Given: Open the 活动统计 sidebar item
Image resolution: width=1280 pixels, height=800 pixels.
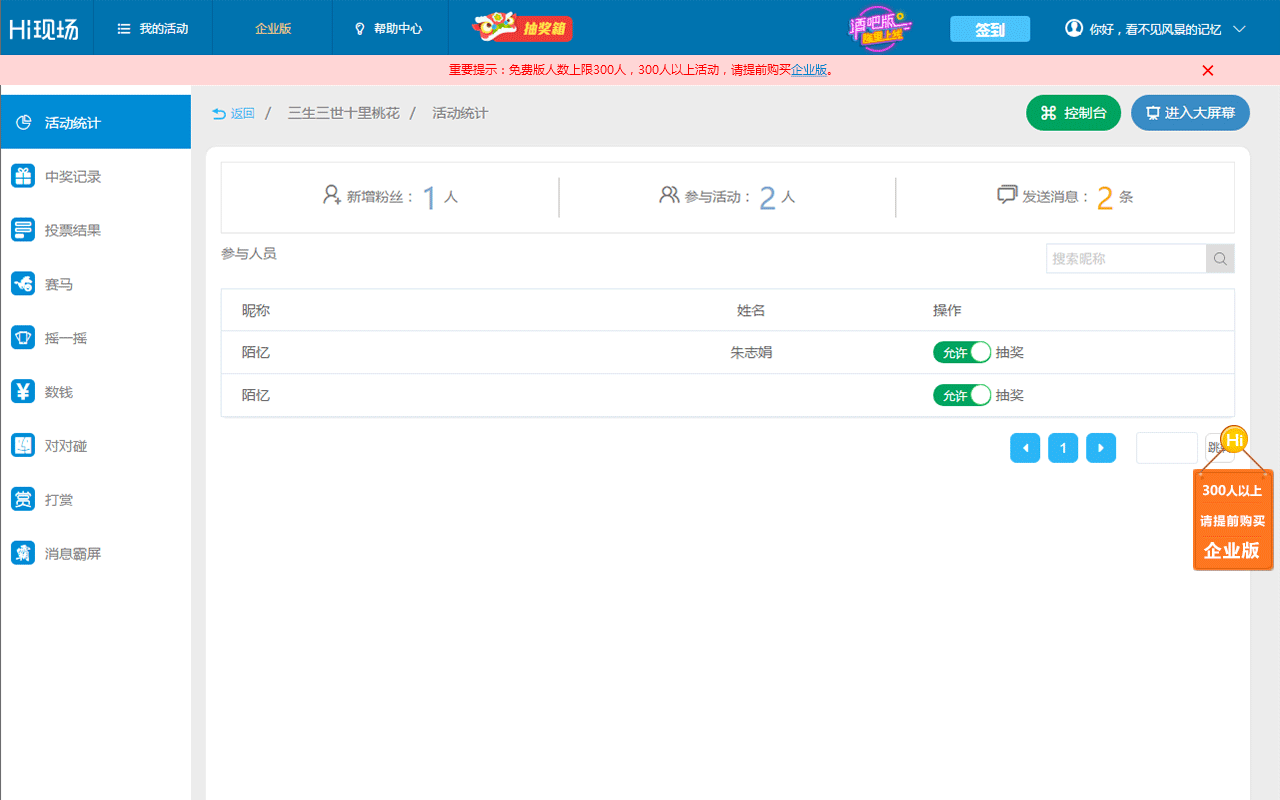Looking at the screenshot, I should (x=96, y=123).
